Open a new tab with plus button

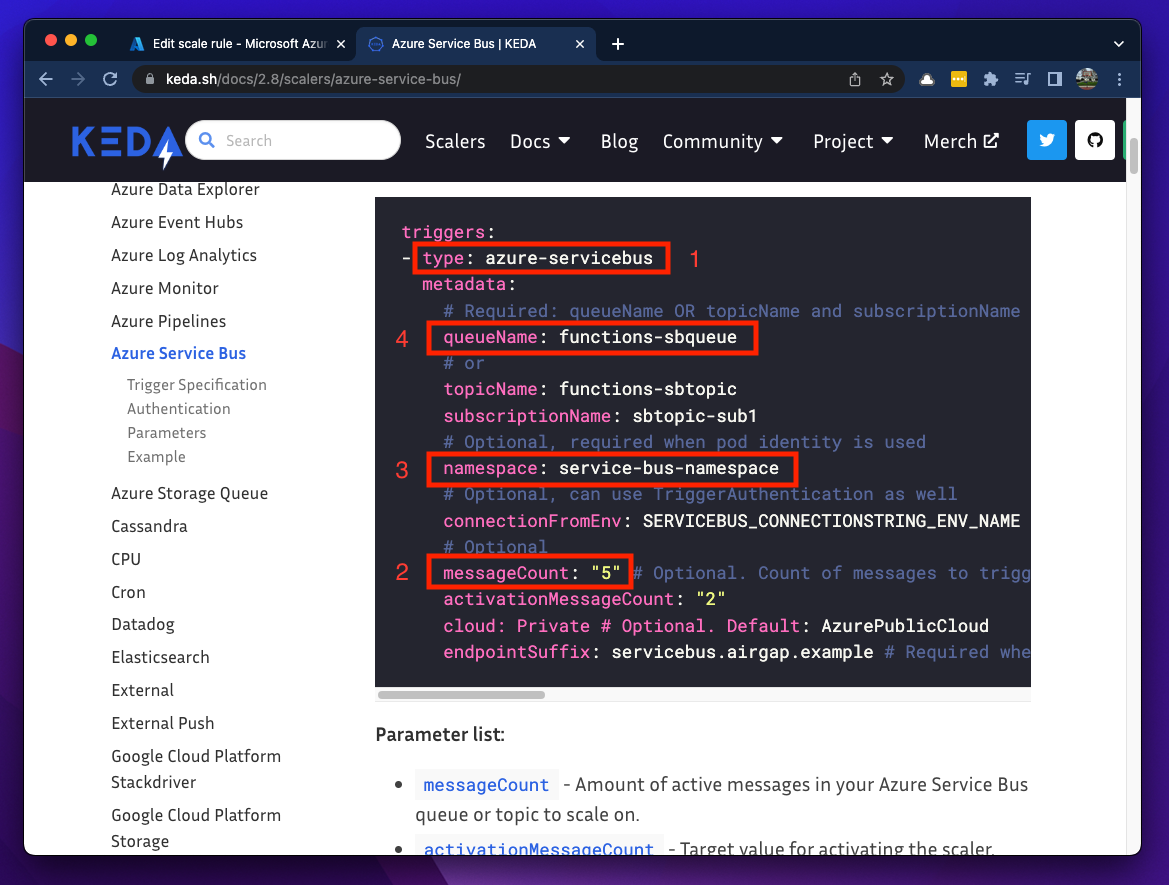pyautogui.click(x=618, y=44)
